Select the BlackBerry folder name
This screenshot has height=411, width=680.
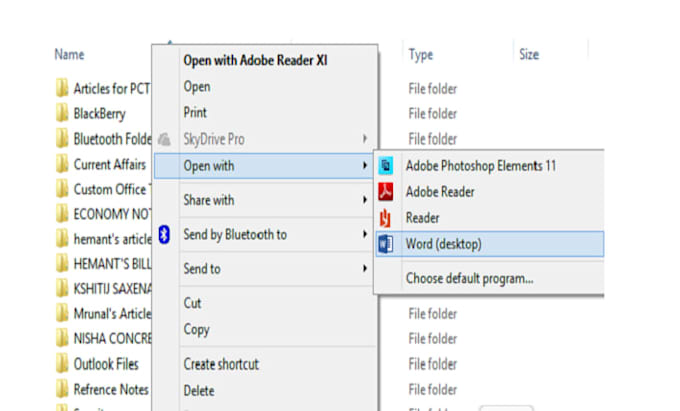(x=99, y=114)
